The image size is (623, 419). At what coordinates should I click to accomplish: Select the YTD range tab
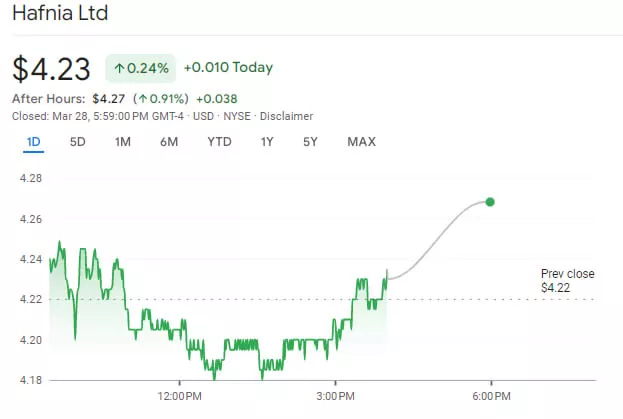219,142
